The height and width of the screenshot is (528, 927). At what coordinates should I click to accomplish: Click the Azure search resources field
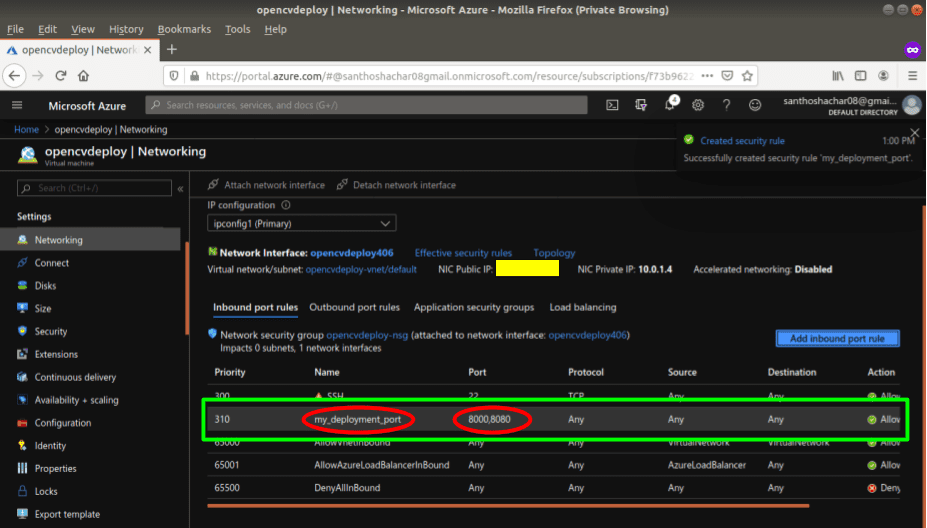367,105
